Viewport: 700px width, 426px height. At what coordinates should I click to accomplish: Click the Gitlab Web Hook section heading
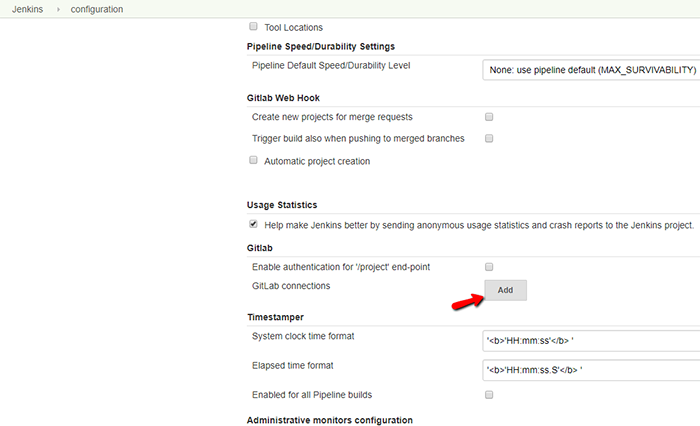pyautogui.click(x=283, y=98)
